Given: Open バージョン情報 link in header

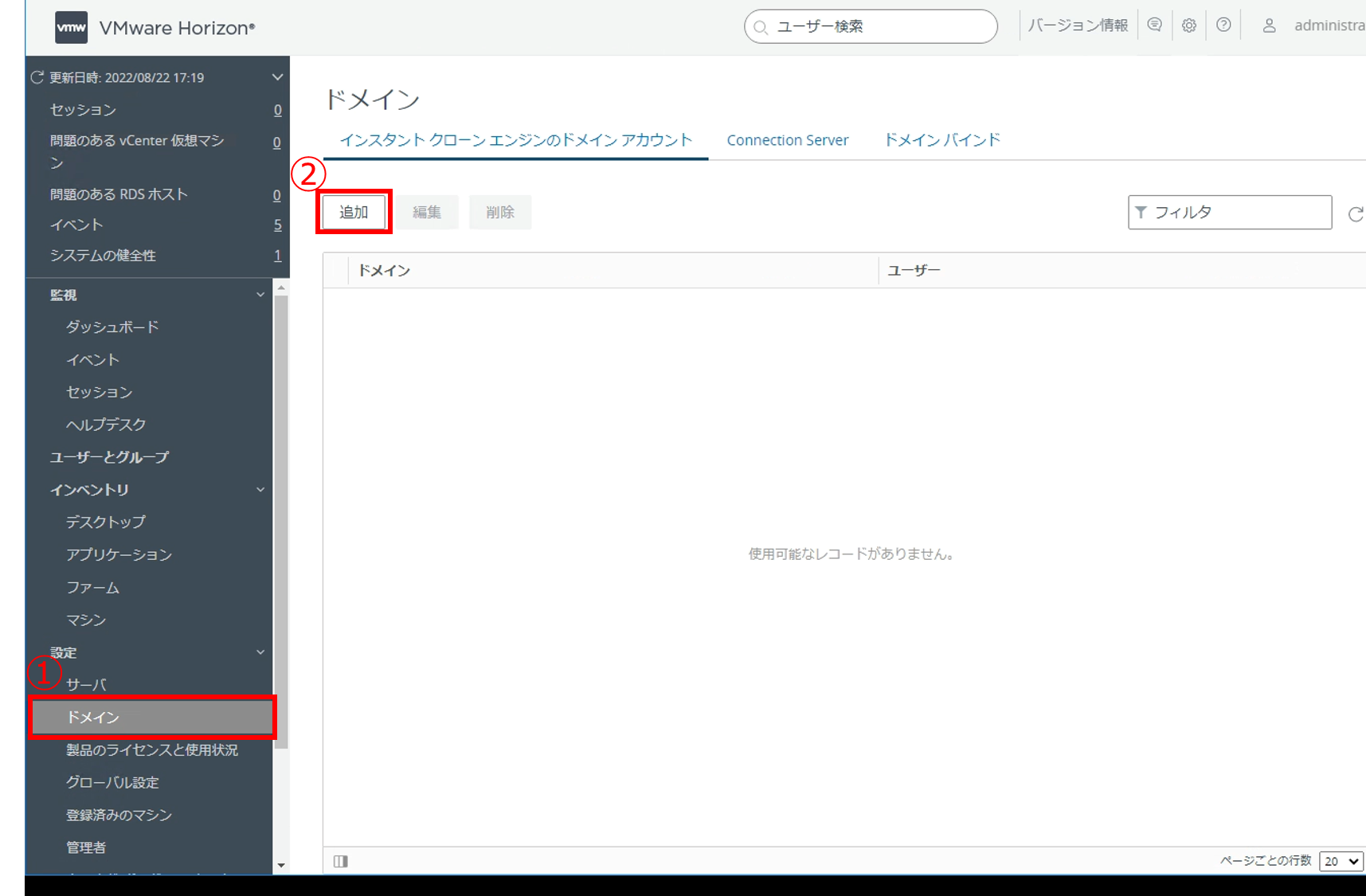Looking at the screenshot, I should 1078,25.
